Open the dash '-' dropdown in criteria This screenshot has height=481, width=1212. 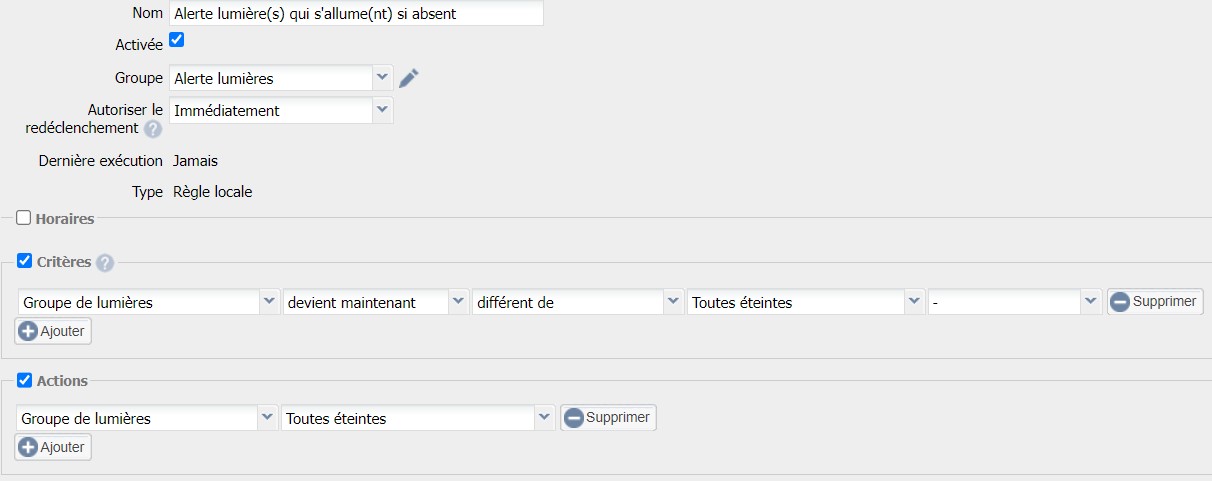pos(1015,302)
